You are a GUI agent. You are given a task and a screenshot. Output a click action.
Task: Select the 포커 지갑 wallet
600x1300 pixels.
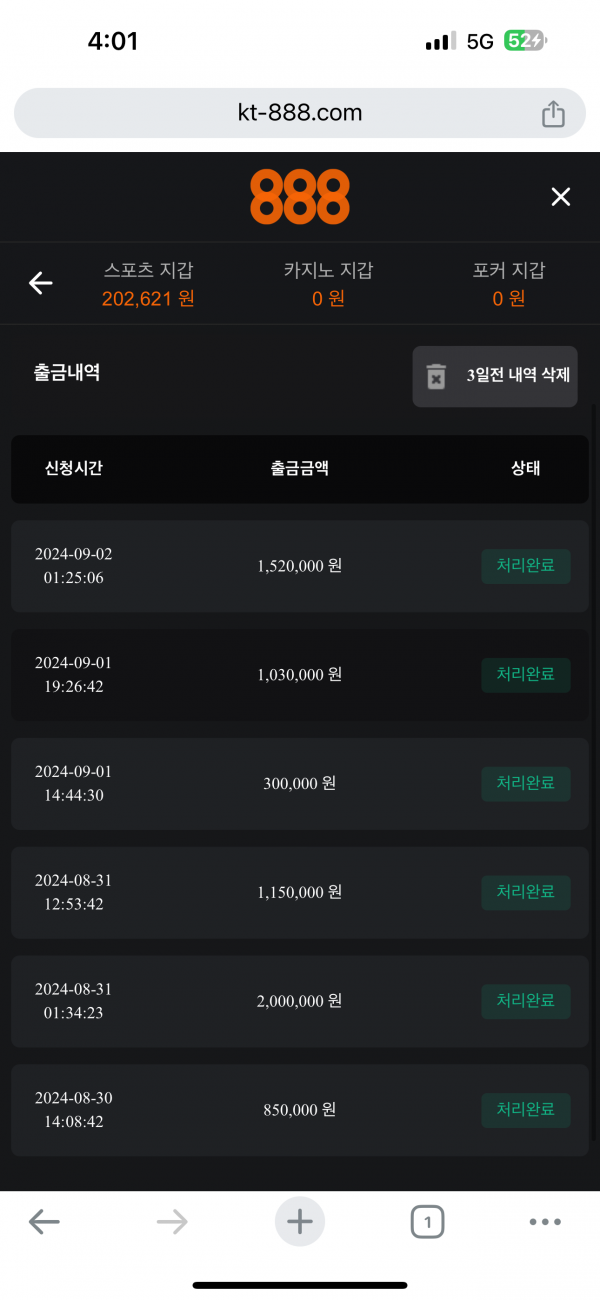(x=509, y=284)
